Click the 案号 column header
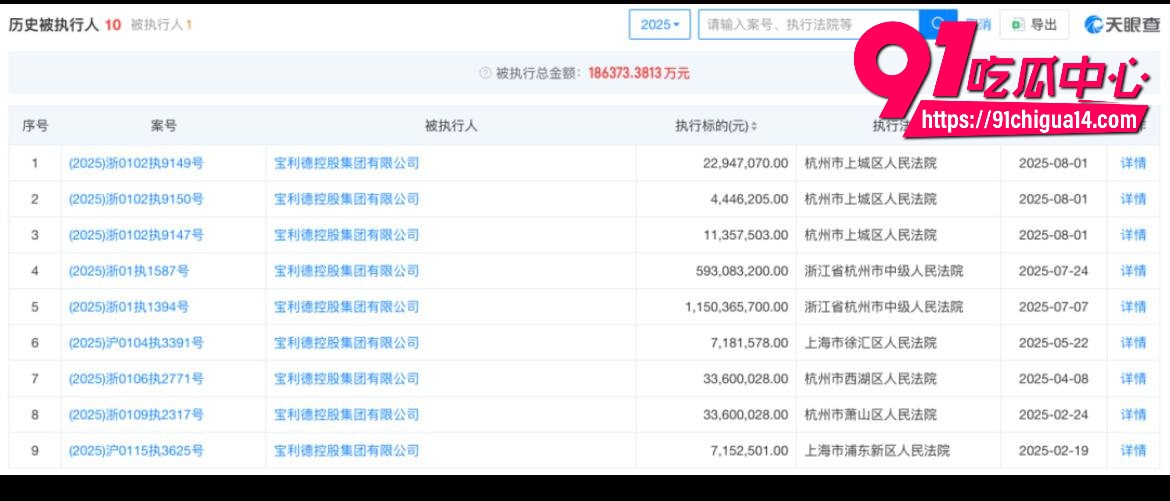Viewport: 1170px width, 501px height. [x=163, y=126]
